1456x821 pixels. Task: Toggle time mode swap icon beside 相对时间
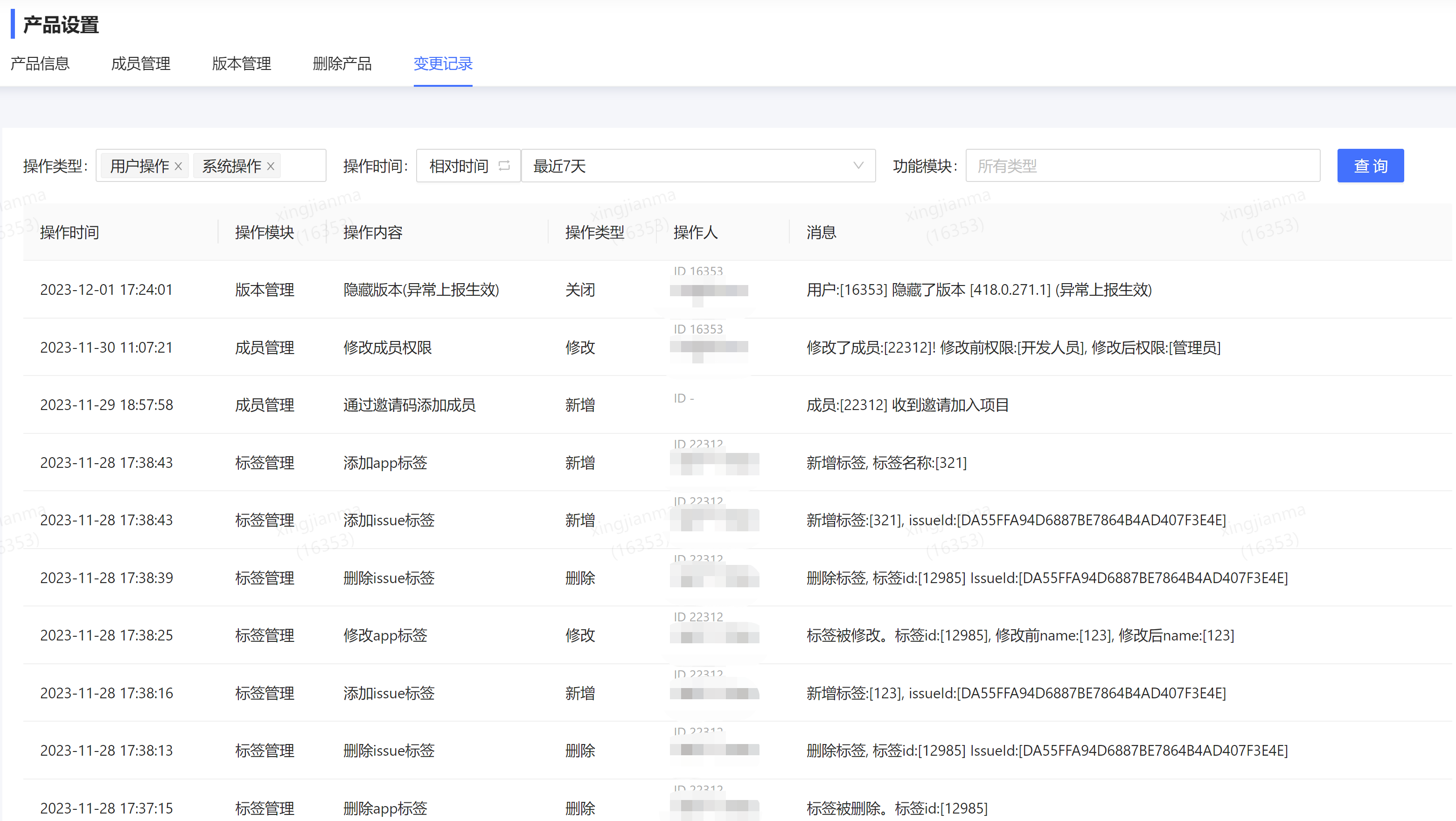coord(504,166)
